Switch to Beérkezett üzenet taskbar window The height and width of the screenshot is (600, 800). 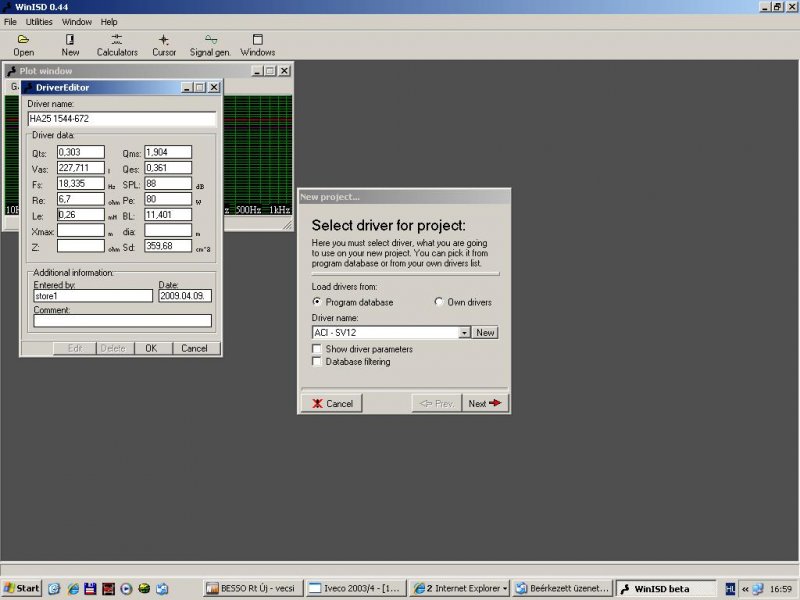(x=563, y=588)
